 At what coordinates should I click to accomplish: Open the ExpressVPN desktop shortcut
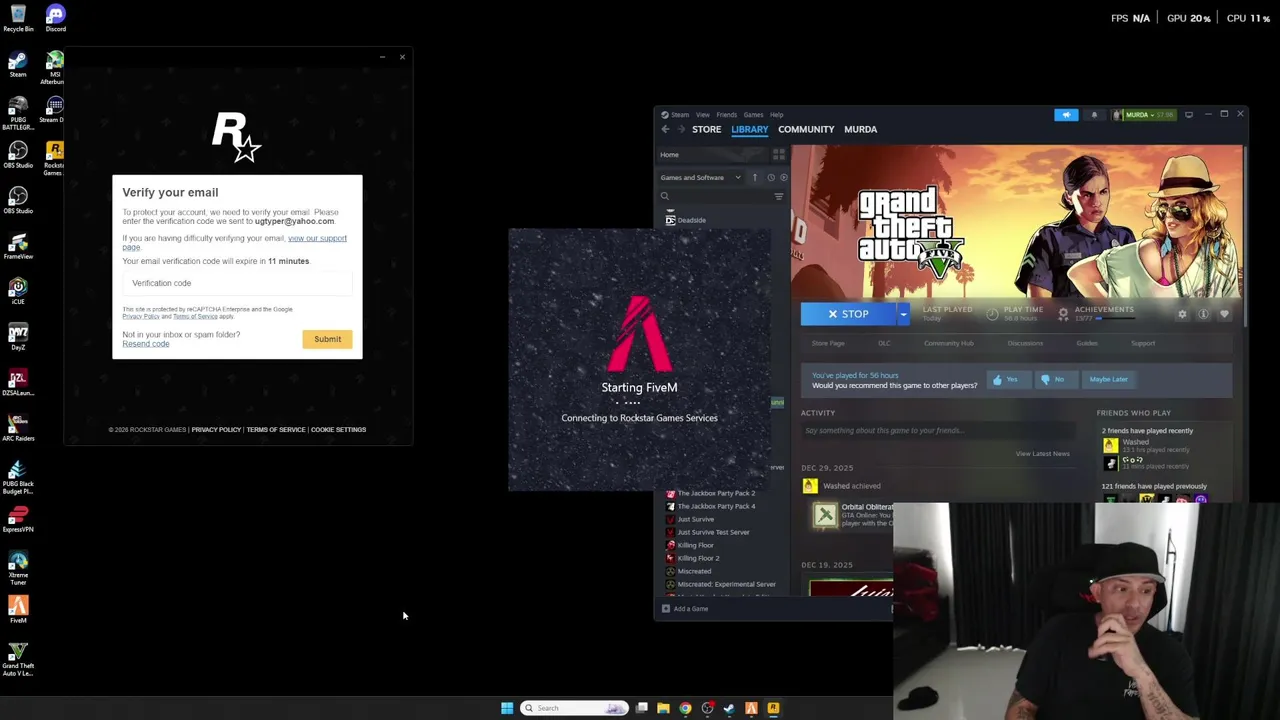[18, 519]
